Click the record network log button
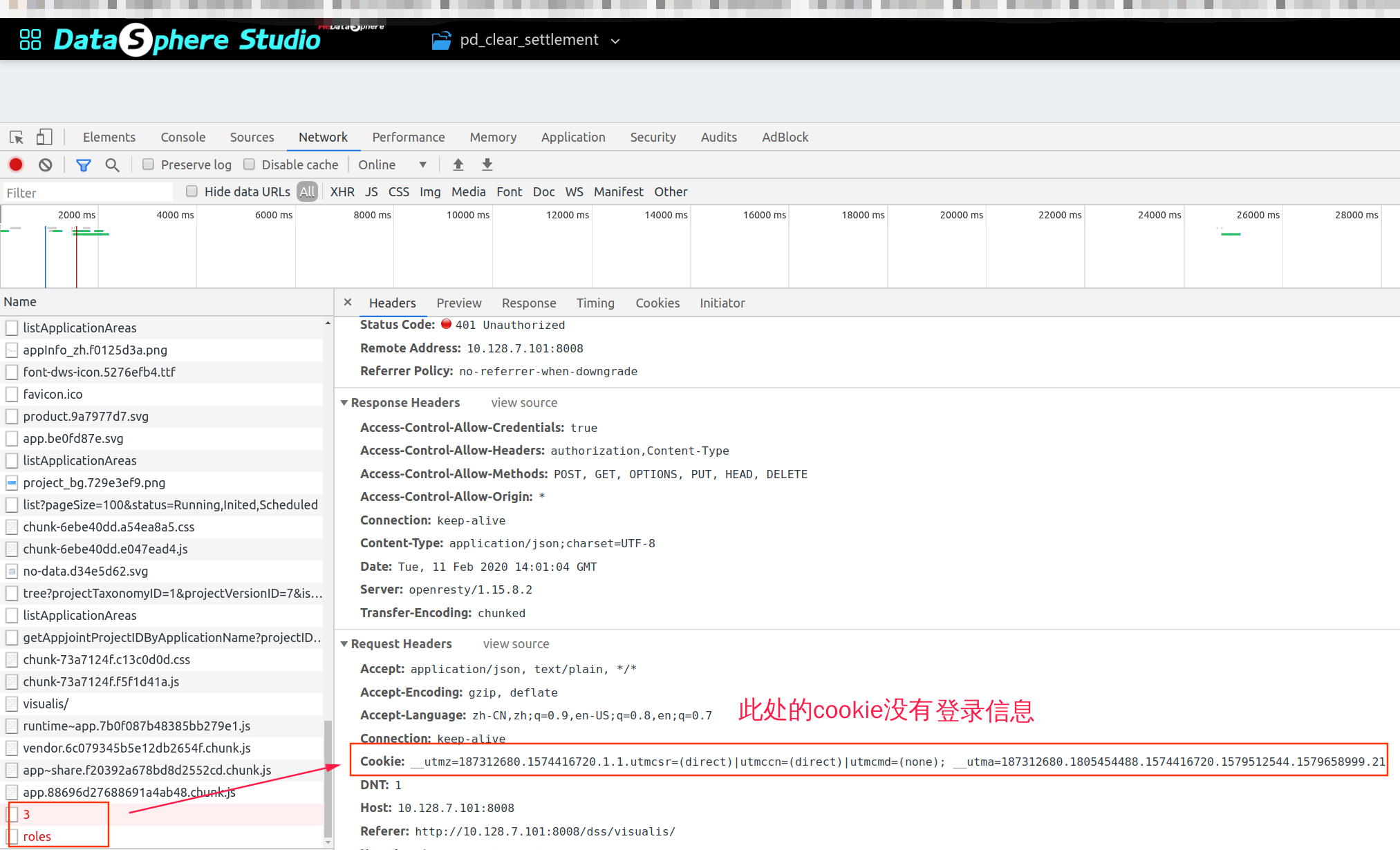 pyautogui.click(x=16, y=164)
